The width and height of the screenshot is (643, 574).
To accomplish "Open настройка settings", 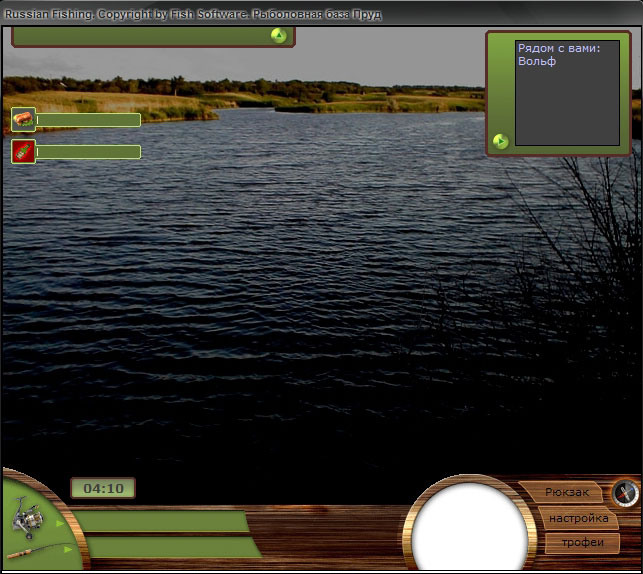I will (x=578, y=518).
